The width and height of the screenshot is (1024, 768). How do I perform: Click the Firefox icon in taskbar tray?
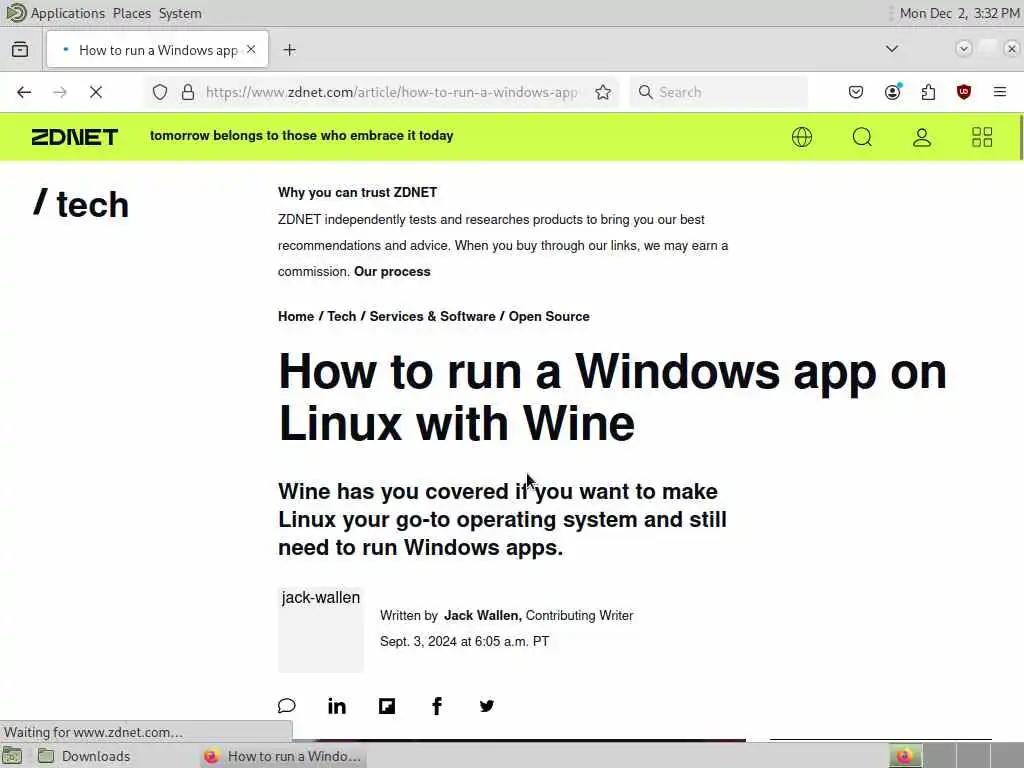pyautogui.click(x=904, y=756)
